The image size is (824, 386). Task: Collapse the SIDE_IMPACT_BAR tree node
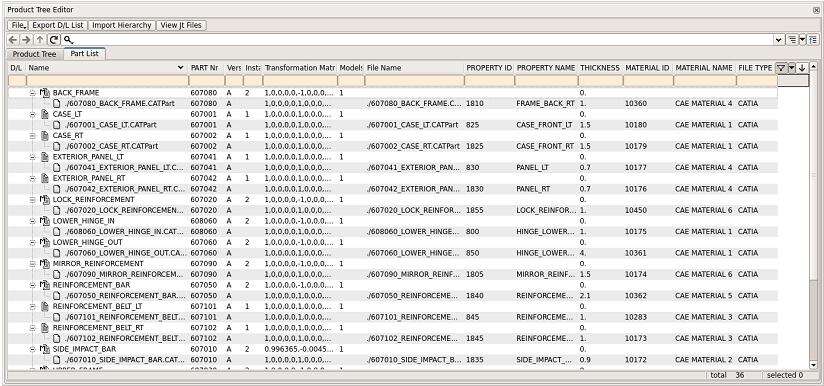[x=32, y=349]
